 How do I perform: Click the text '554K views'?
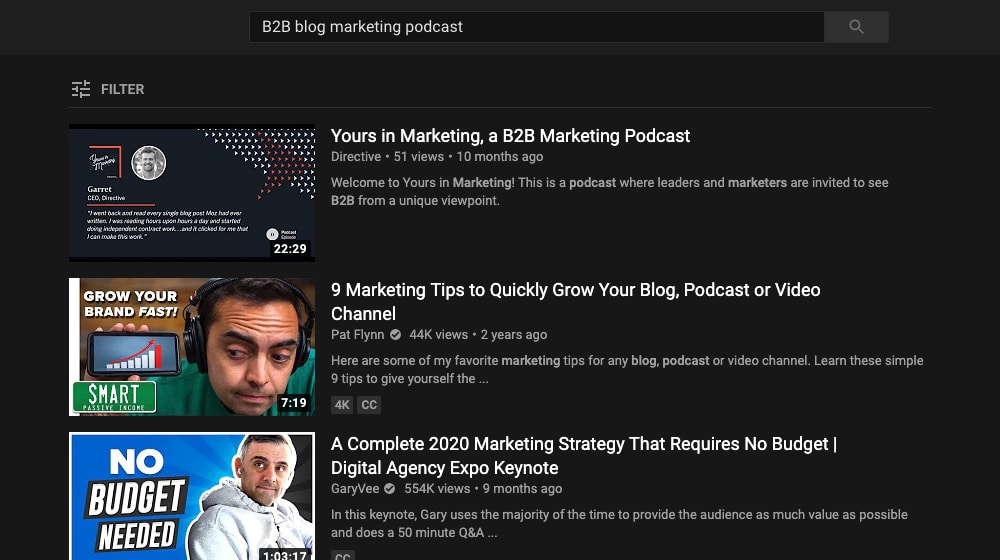point(437,489)
